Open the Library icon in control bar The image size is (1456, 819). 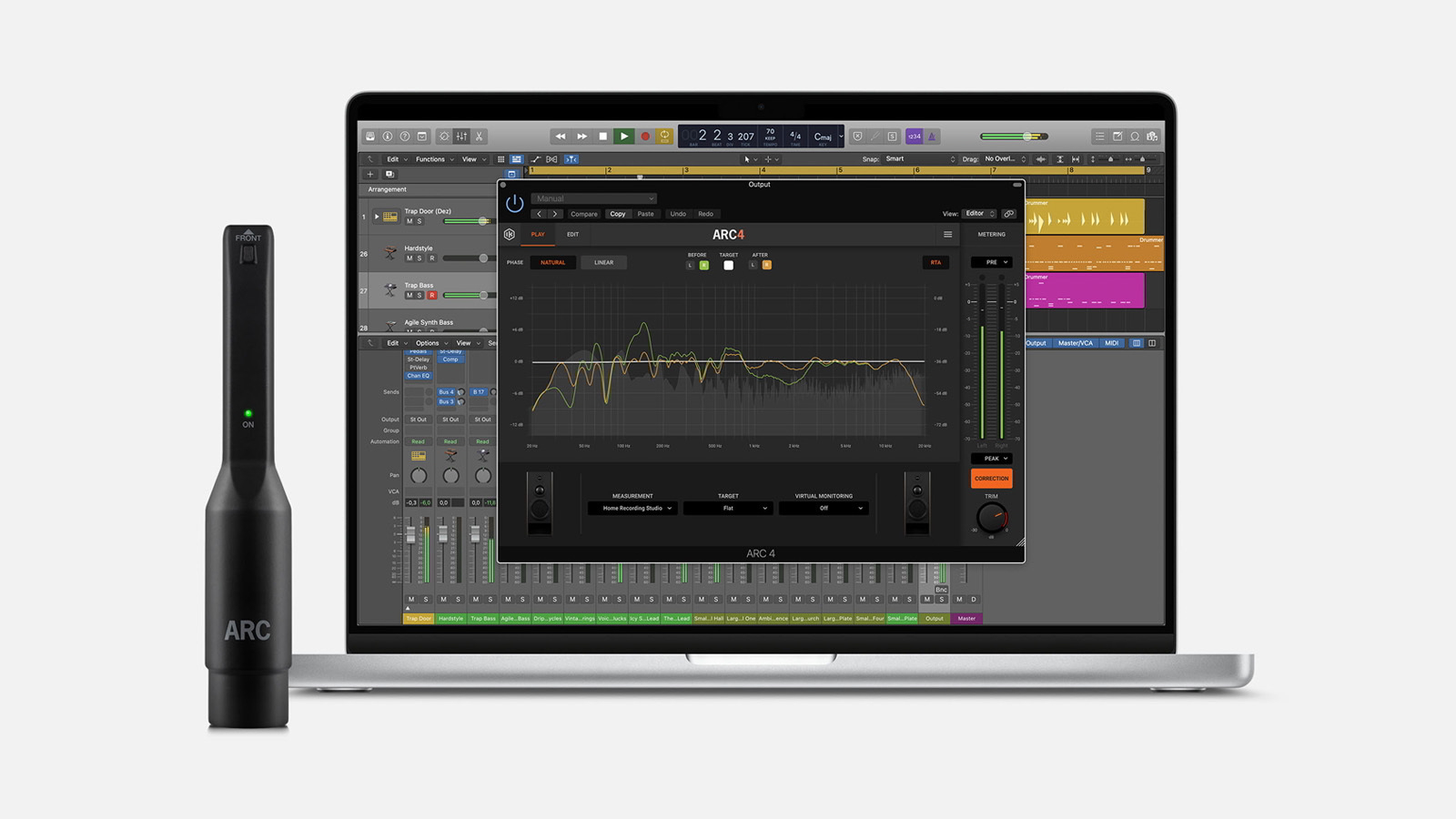click(370, 136)
